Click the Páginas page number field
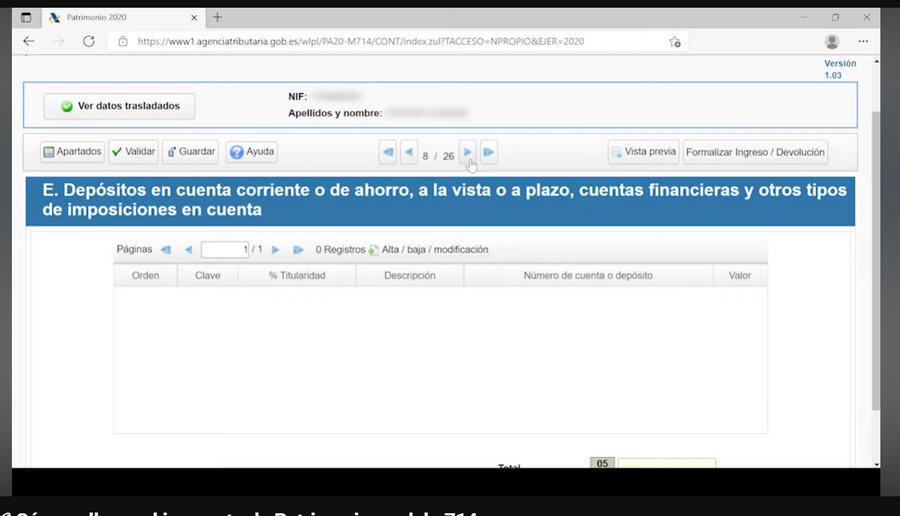 tap(225, 250)
